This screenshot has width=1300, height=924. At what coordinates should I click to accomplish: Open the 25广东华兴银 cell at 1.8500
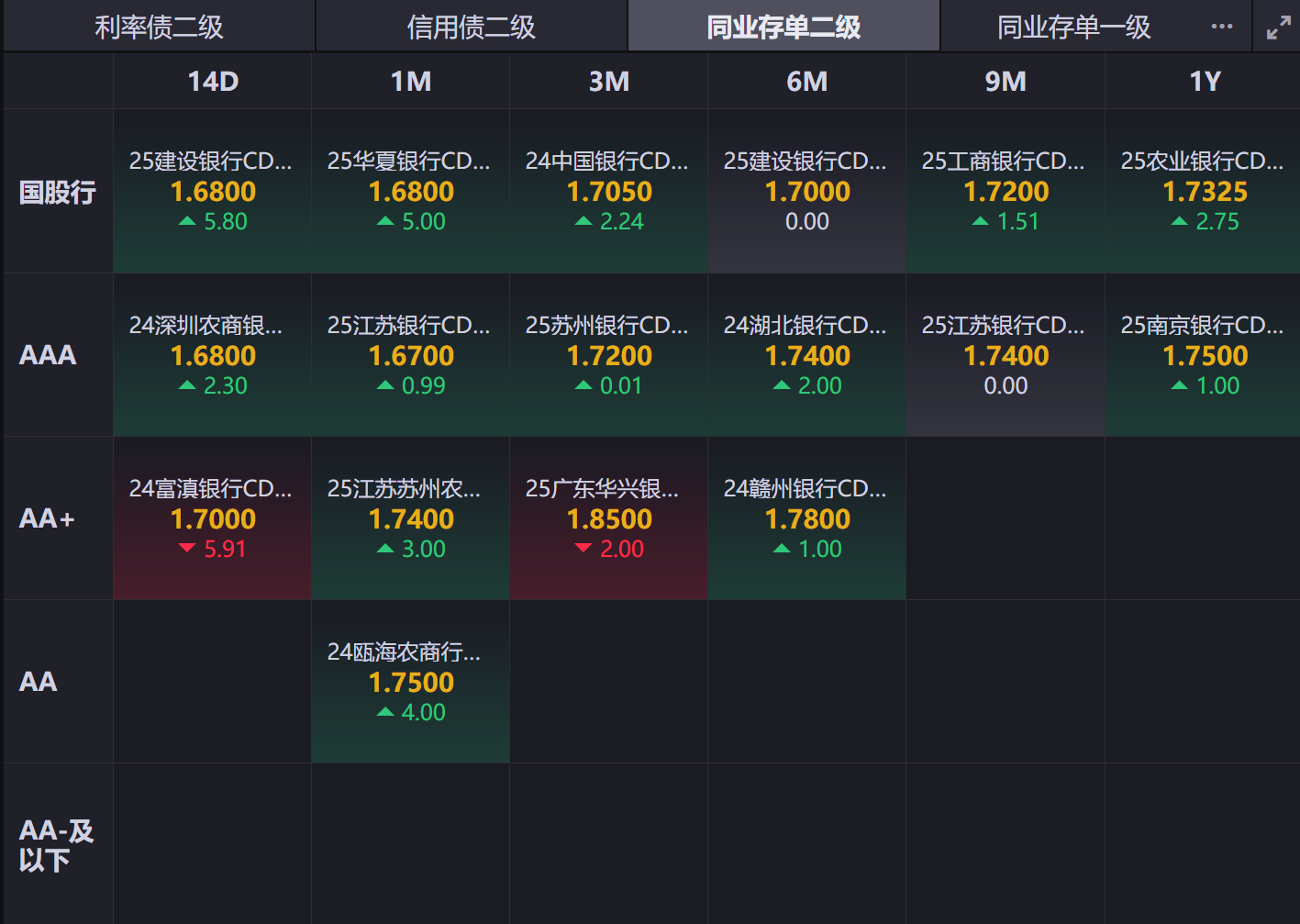tap(609, 518)
